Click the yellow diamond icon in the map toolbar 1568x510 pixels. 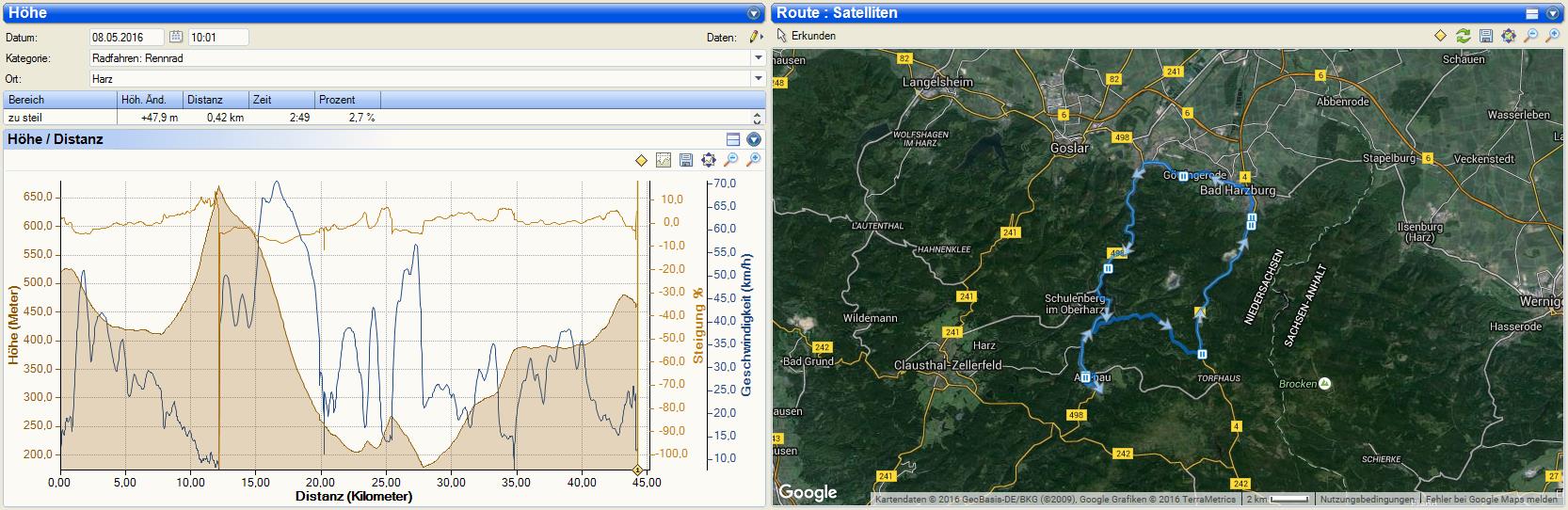[x=1440, y=36]
